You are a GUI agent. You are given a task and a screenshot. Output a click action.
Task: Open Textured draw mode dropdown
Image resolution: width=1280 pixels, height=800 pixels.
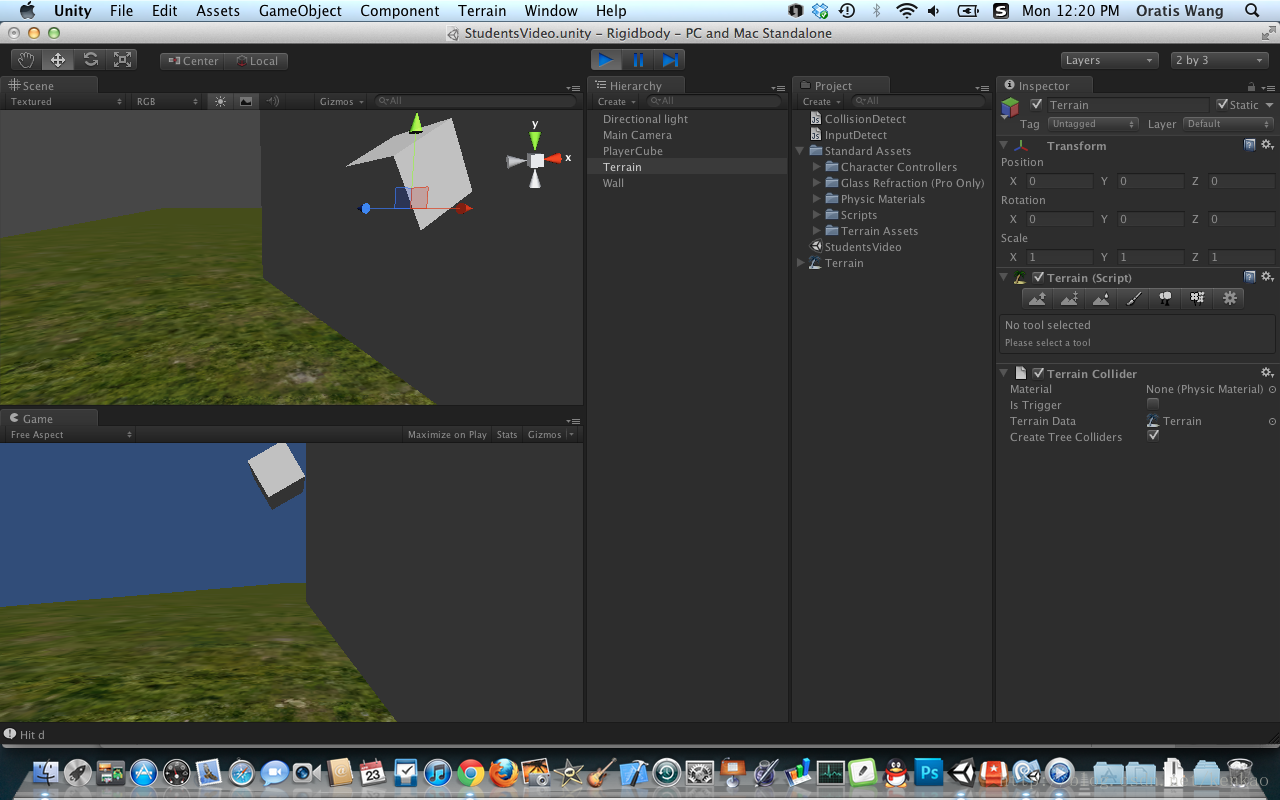(x=66, y=101)
